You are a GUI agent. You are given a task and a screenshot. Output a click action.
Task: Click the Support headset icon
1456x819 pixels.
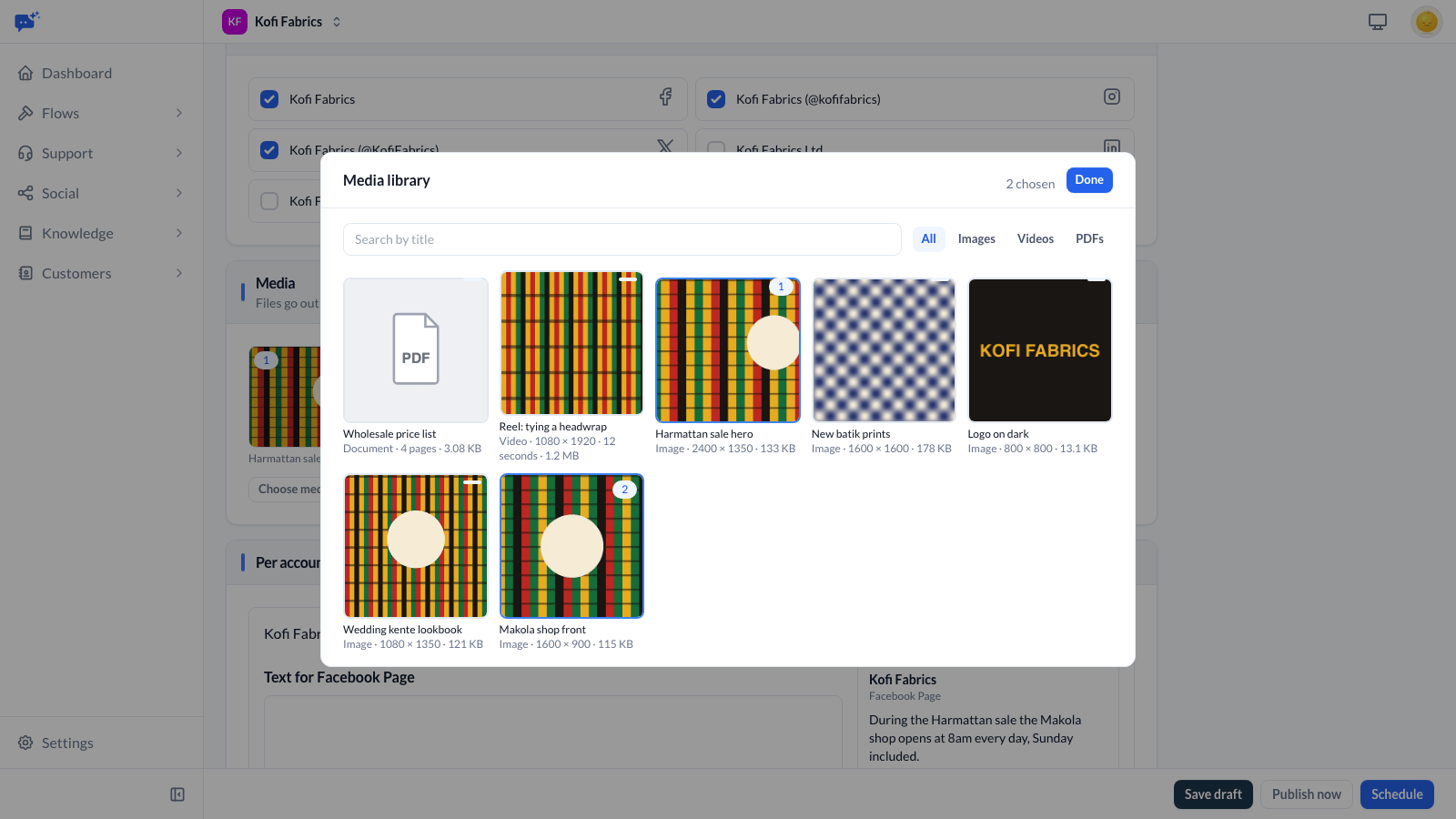(25, 153)
